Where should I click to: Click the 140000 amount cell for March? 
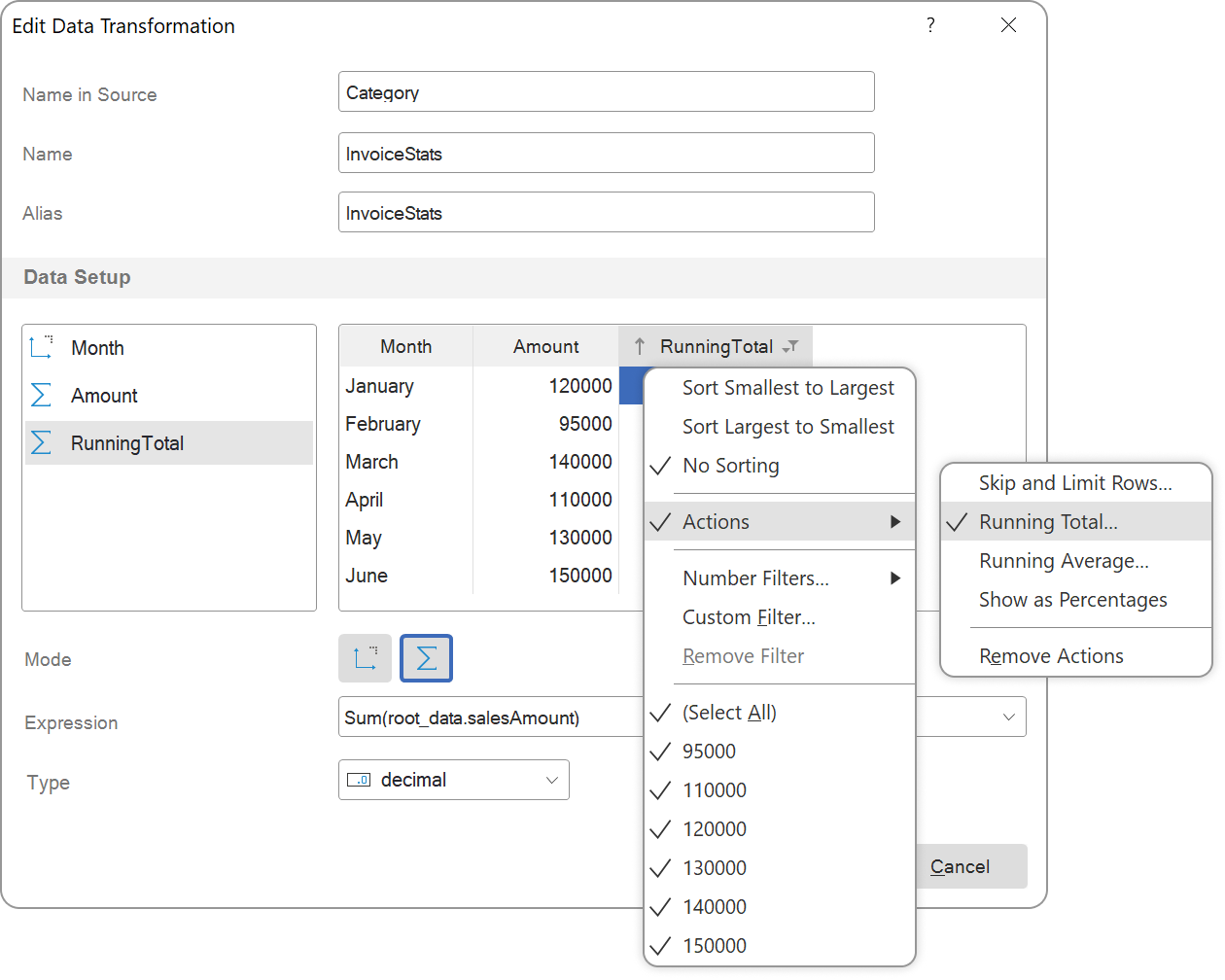pyautogui.click(x=546, y=462)
